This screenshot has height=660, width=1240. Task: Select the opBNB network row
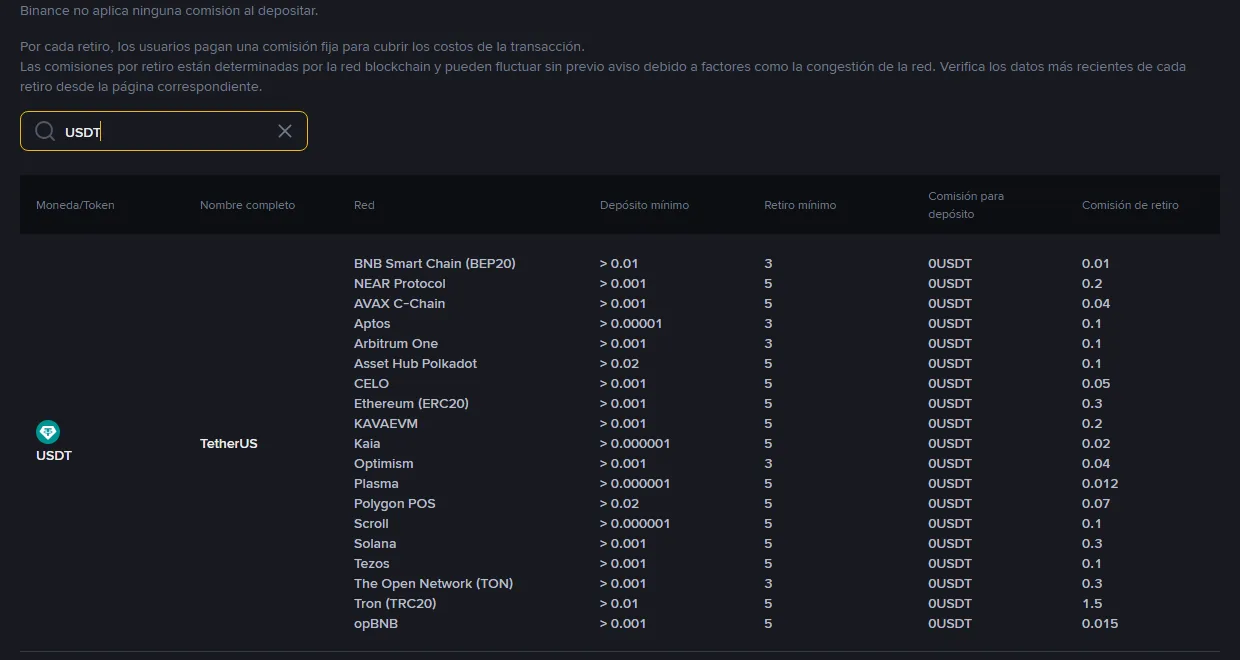click(x=377, y=624)
